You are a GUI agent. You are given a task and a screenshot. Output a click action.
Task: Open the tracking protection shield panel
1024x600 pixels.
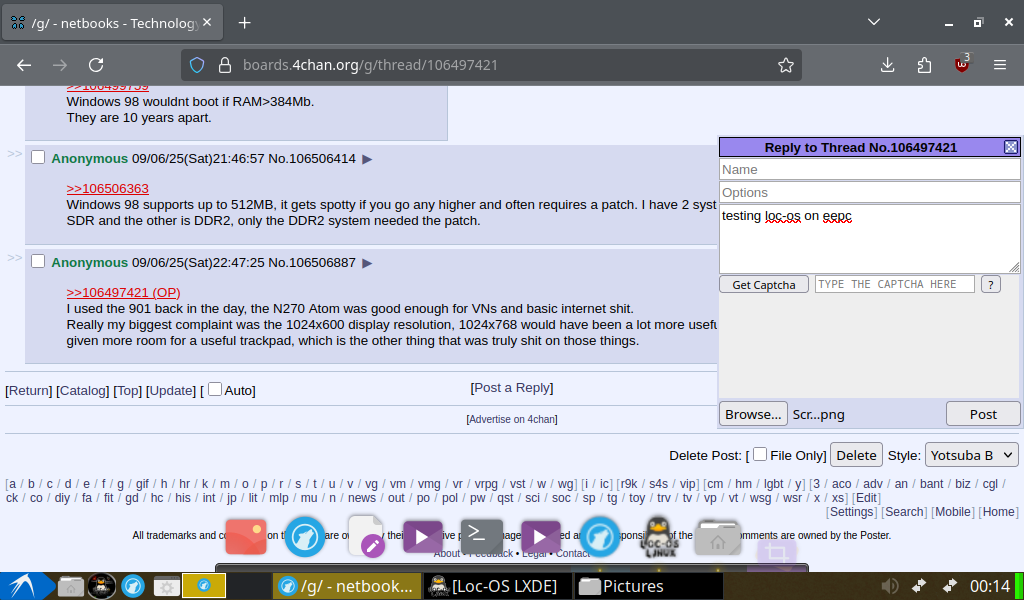[197, 65]
